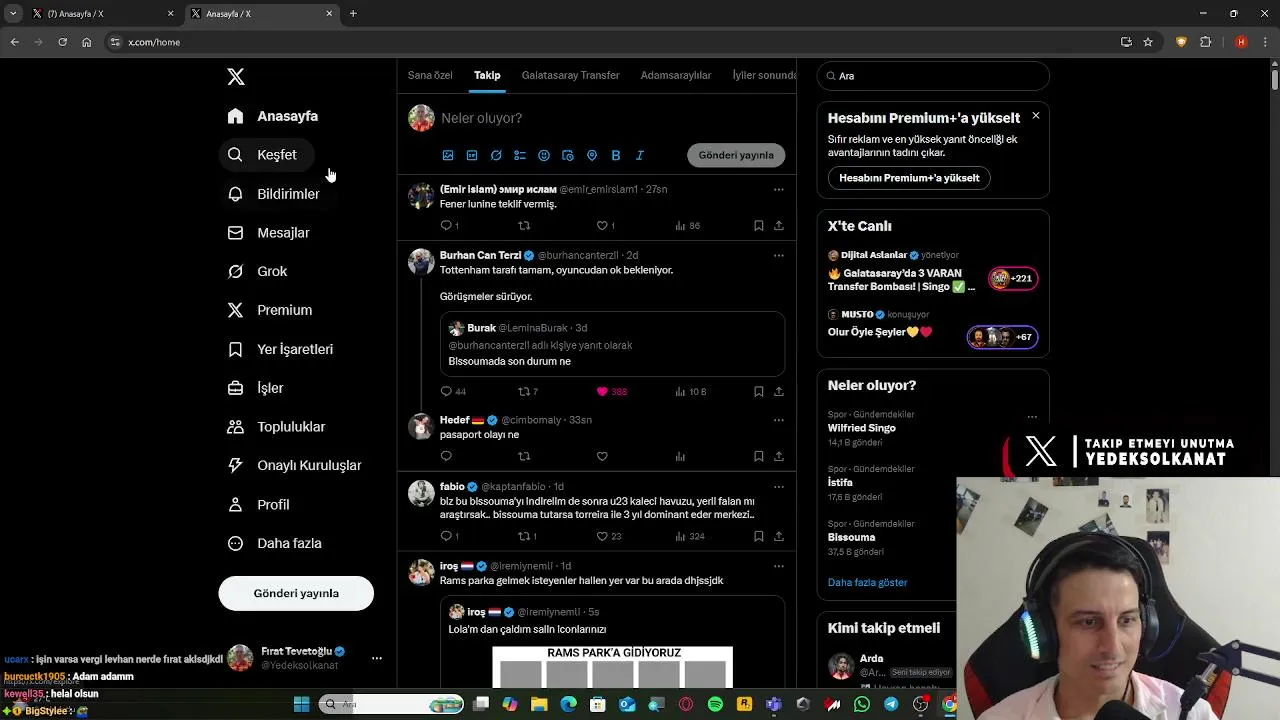Screen dimensions: 1280x720
Task: Open İşler jobs page
Action: coord(256,388)
